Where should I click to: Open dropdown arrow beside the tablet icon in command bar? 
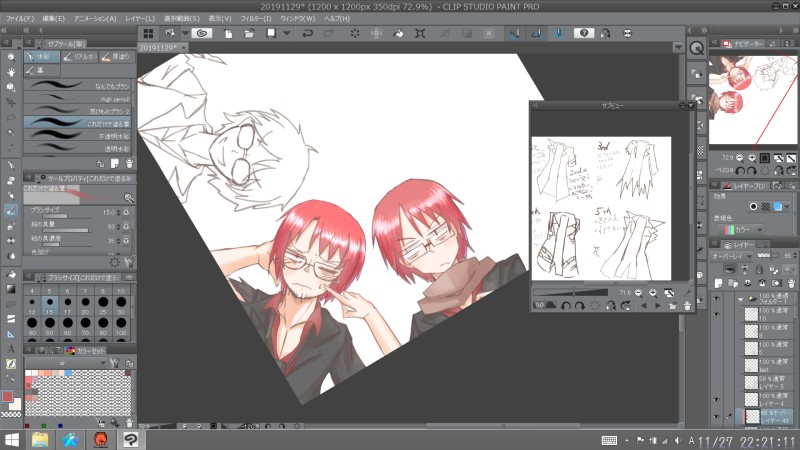tap(185, 33)
